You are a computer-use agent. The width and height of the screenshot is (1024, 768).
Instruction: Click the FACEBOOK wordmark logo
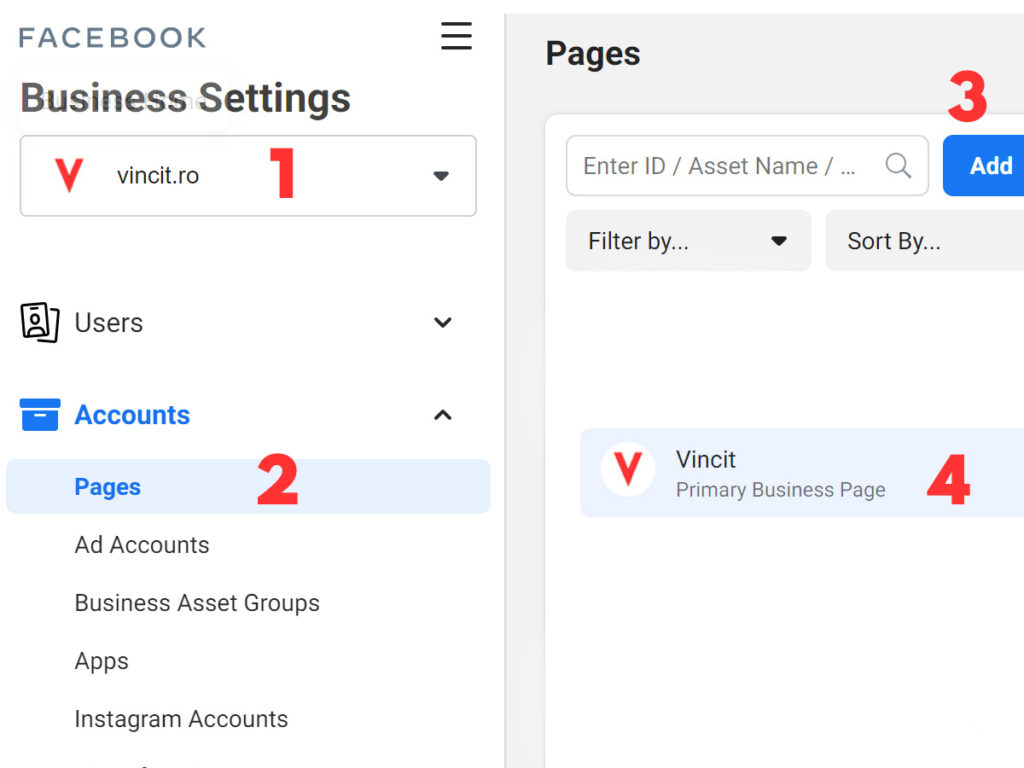[x=112, y=37]
